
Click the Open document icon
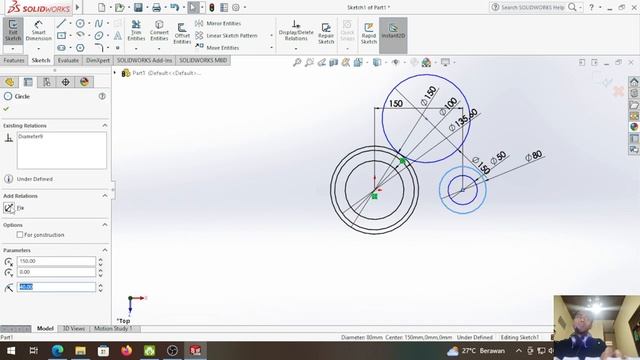(119, 7)
